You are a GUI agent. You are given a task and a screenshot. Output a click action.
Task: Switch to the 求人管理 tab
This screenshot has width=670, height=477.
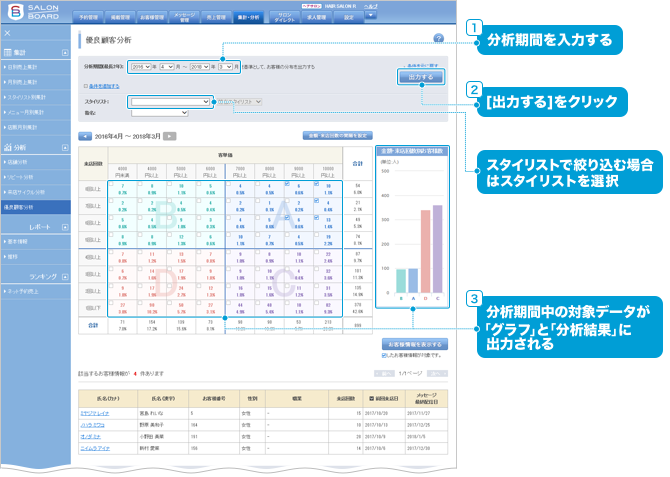(317, 17)
